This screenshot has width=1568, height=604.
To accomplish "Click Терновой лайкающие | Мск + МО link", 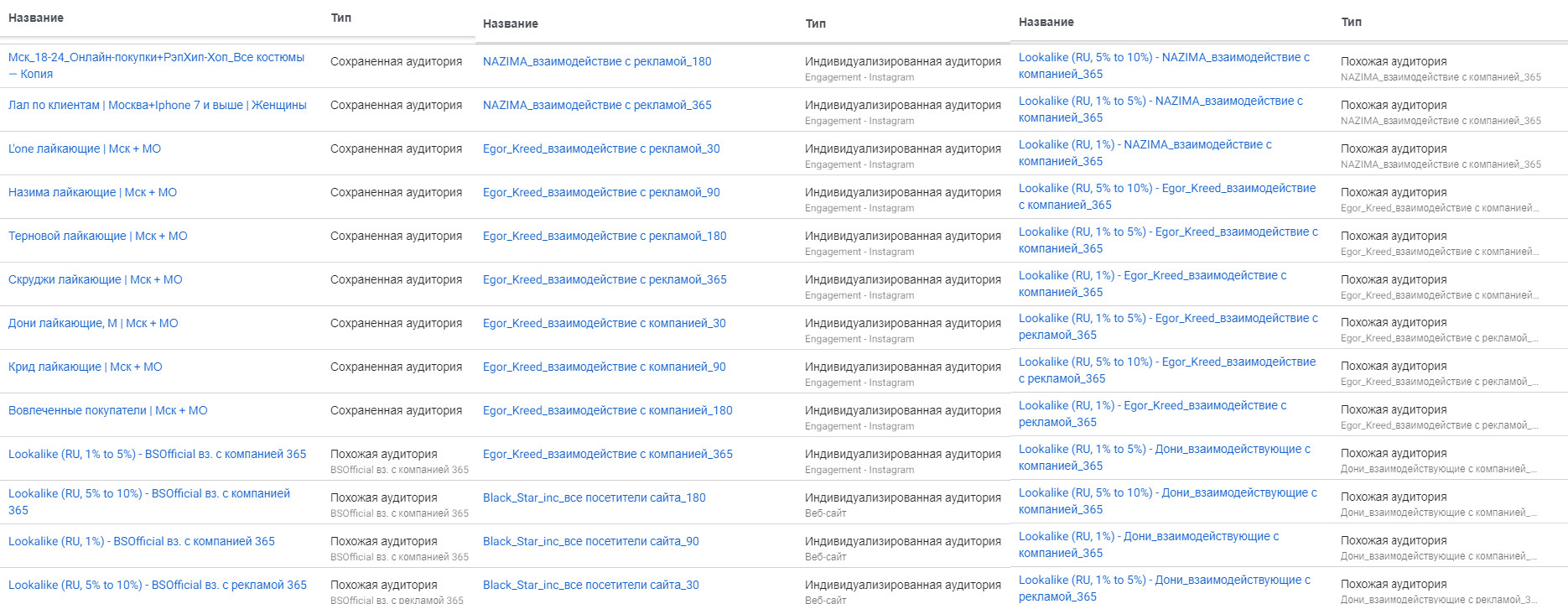I will point(98,236).
